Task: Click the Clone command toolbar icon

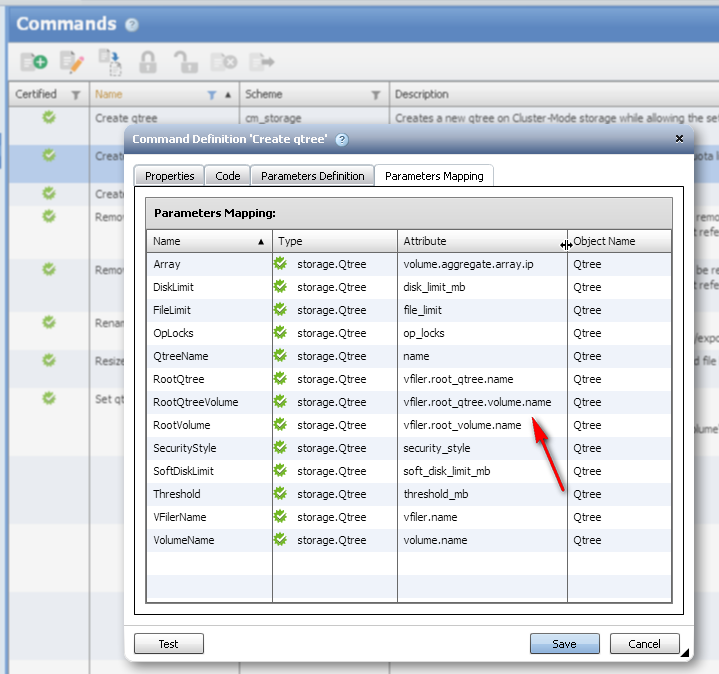Action: pos(110,62)
